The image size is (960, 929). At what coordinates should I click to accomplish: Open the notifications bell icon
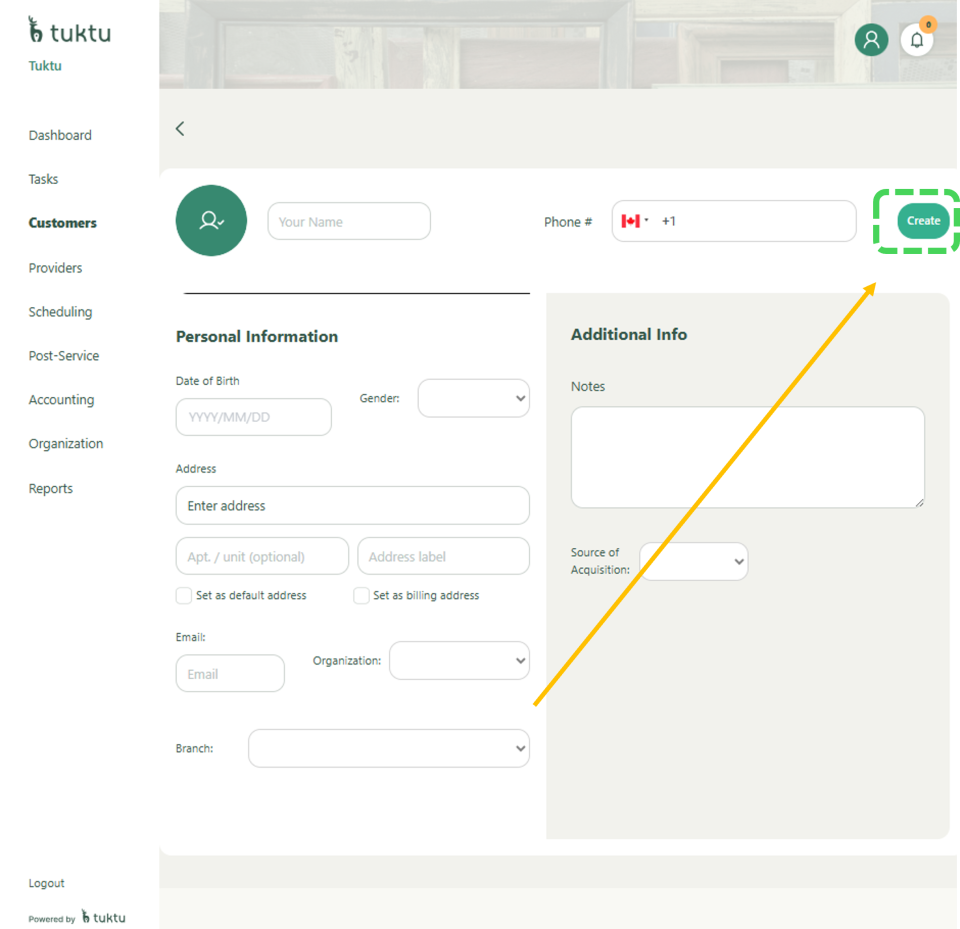916,40
